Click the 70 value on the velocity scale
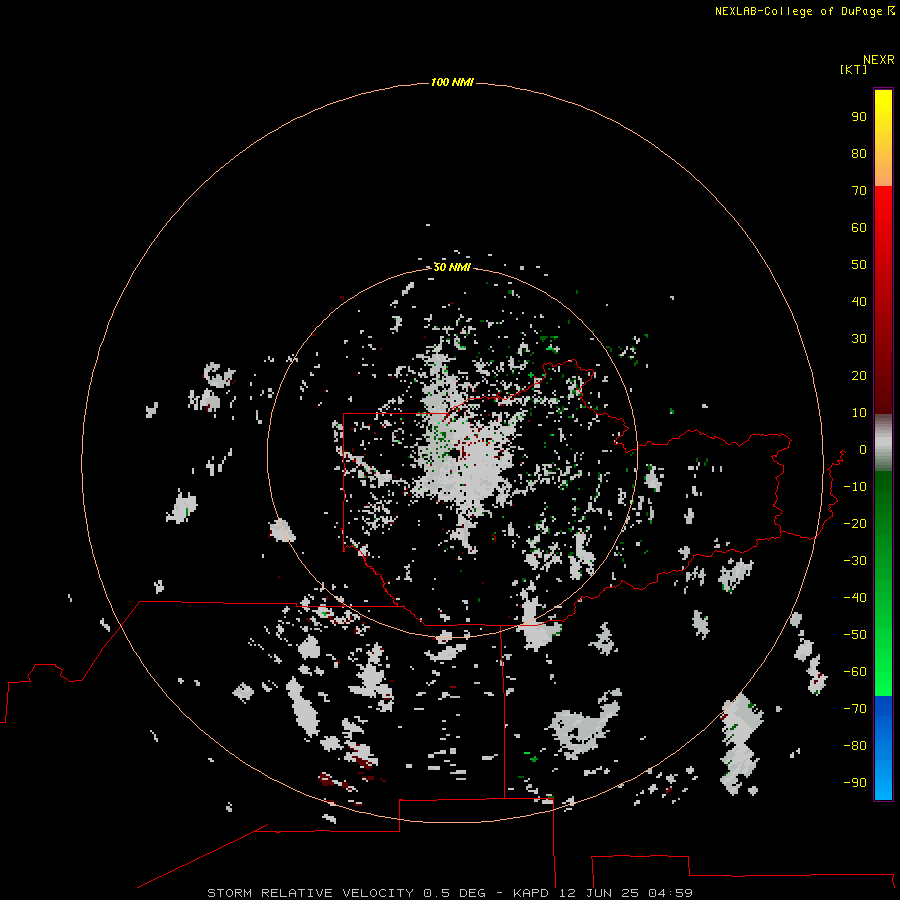 coord(859,191)
